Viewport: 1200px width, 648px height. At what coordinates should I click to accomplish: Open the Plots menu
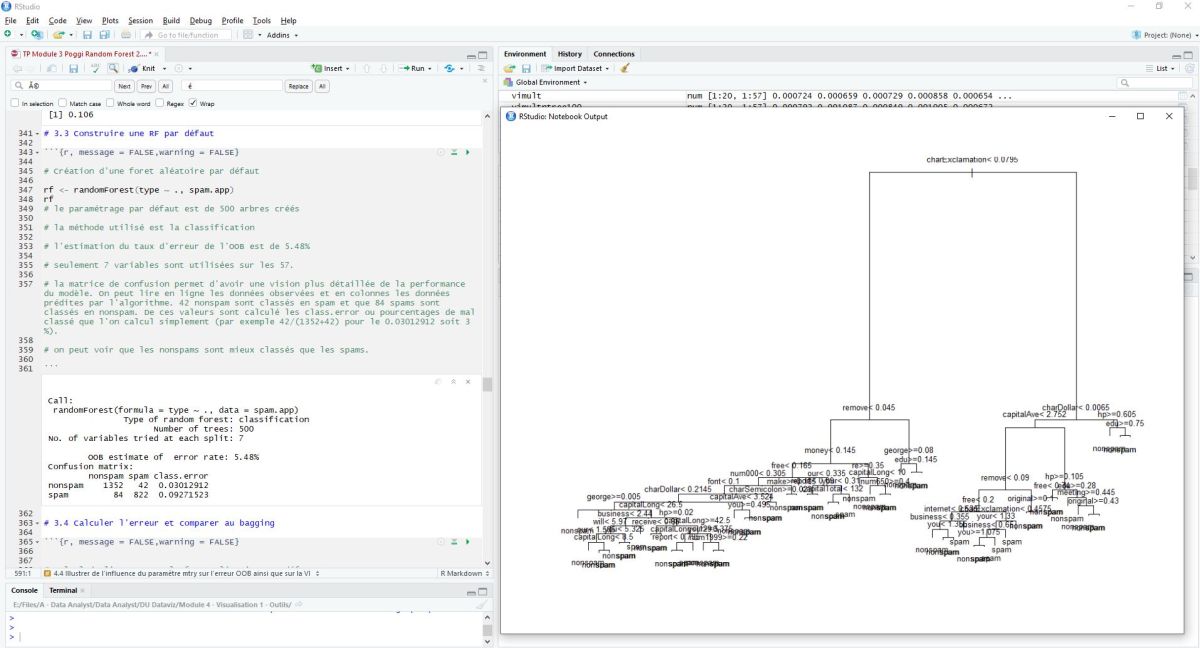tap(110, 20)
